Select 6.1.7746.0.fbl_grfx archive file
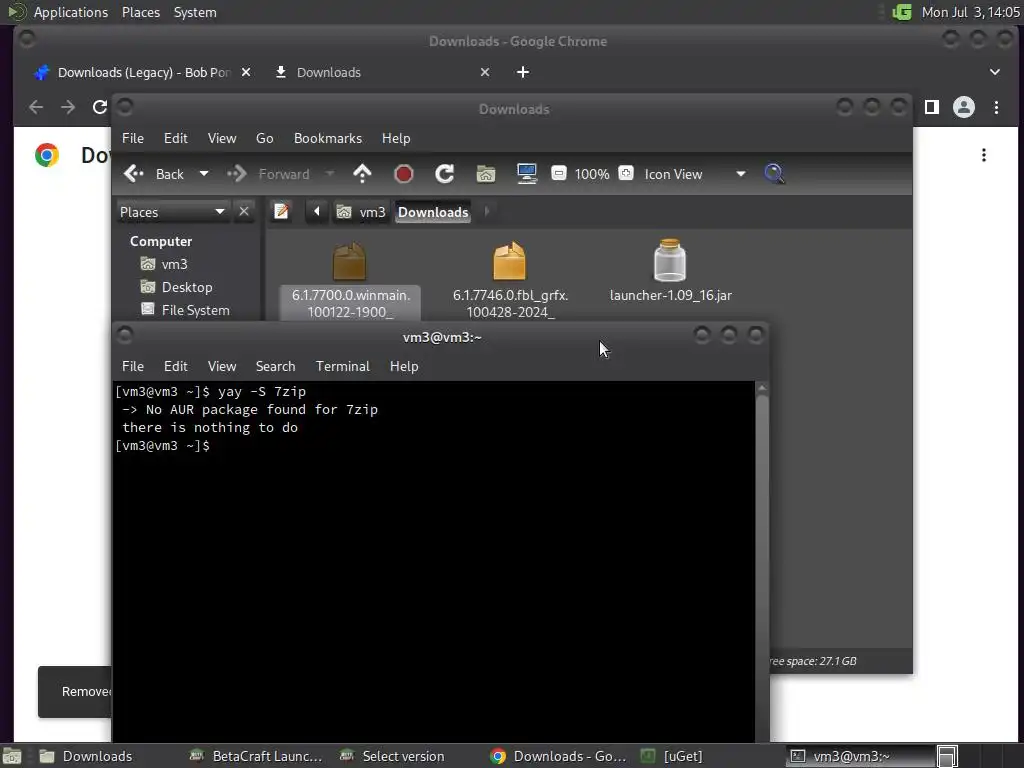Screen dimensions: 1024x768 (510, 281)
